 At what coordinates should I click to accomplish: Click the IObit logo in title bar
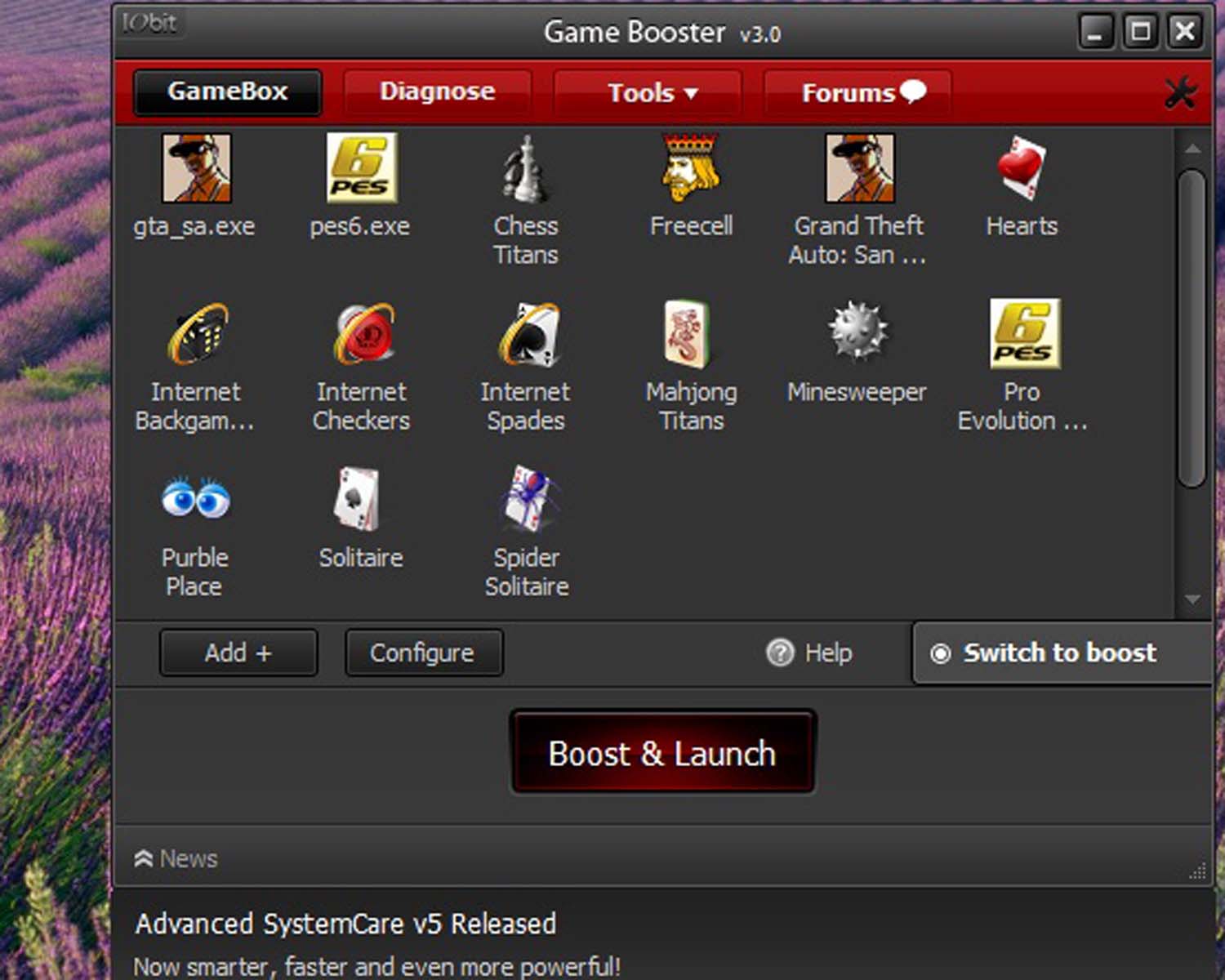click(x=149, y=22)
